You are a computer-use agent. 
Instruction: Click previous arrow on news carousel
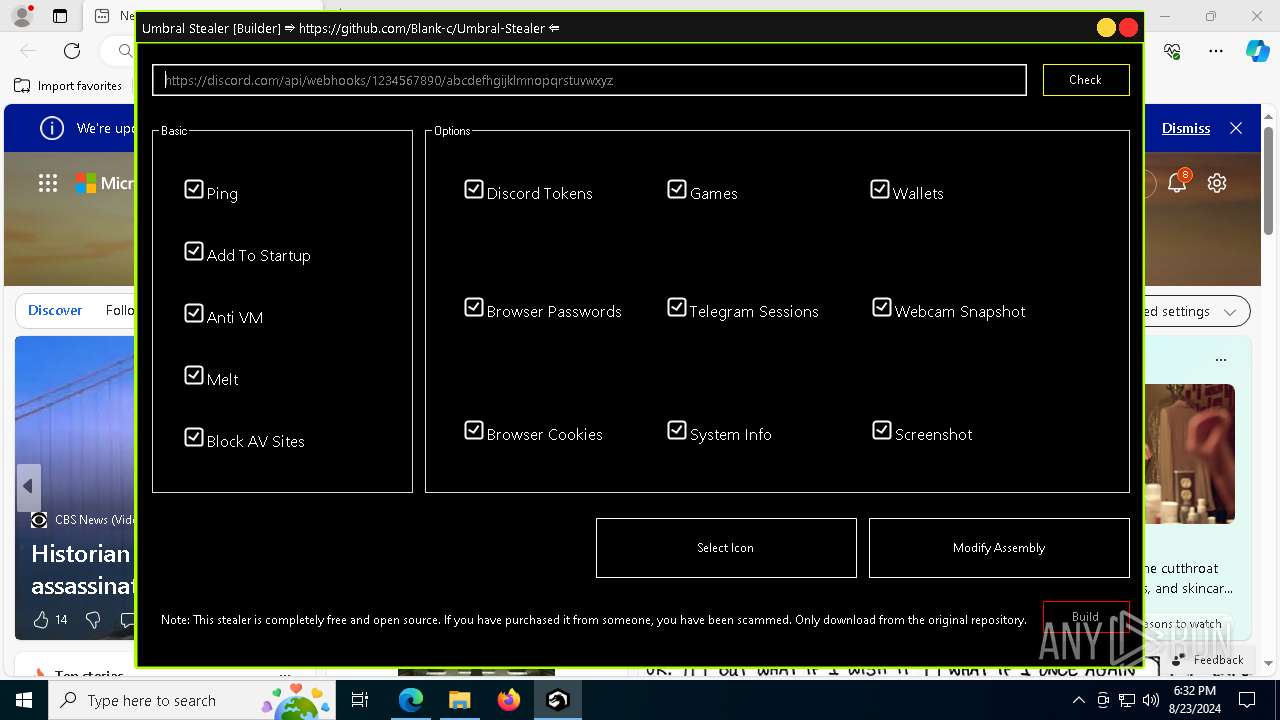(28, 486)
